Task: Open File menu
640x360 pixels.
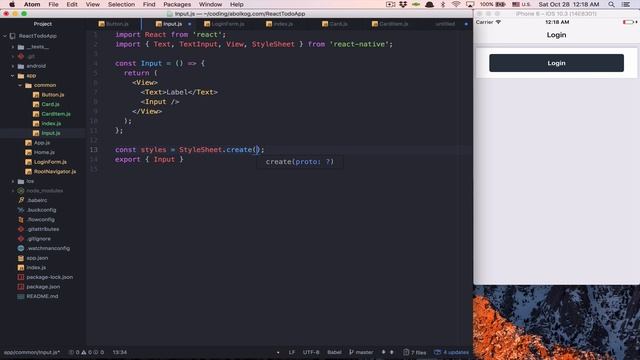Action: click(x=53, y=4)
